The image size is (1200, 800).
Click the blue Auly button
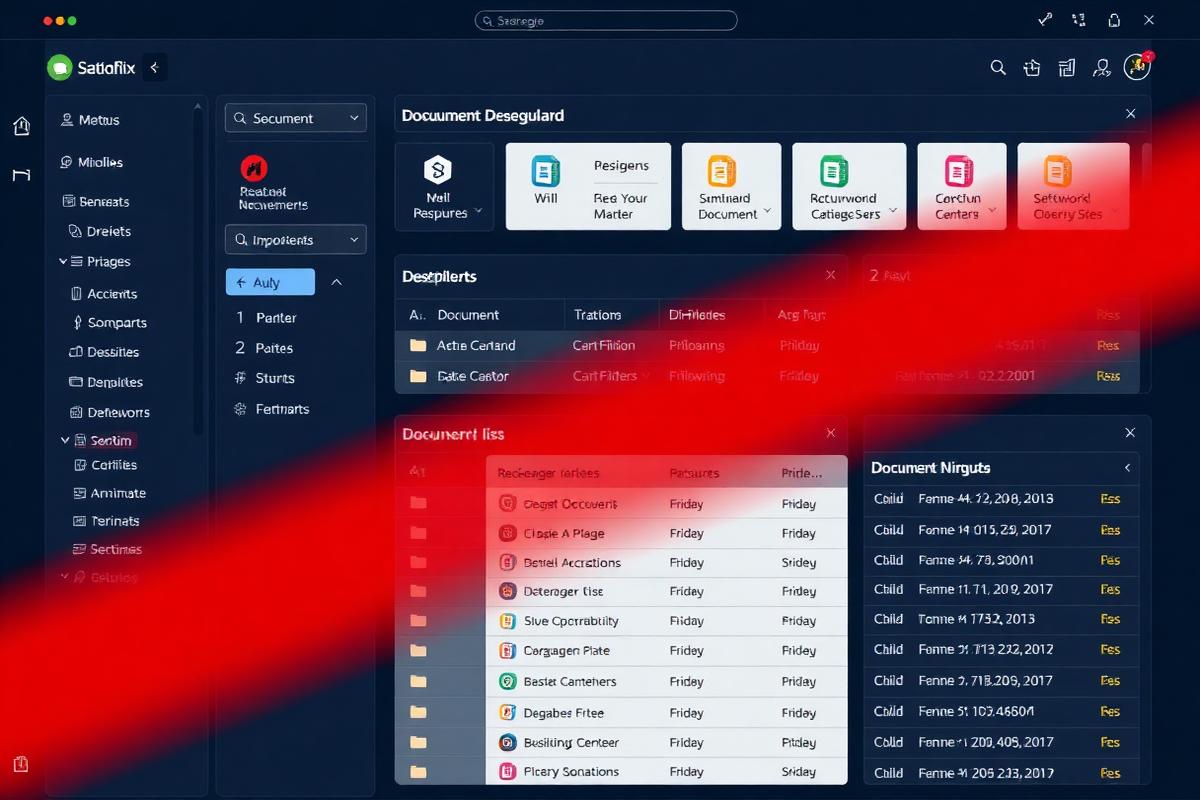(270, 283)
